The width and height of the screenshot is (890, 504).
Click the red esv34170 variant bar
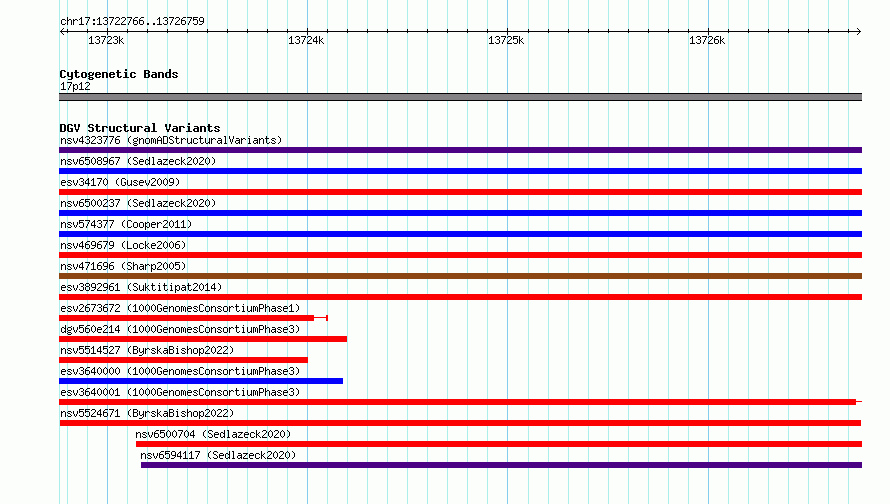pos(460,192)
